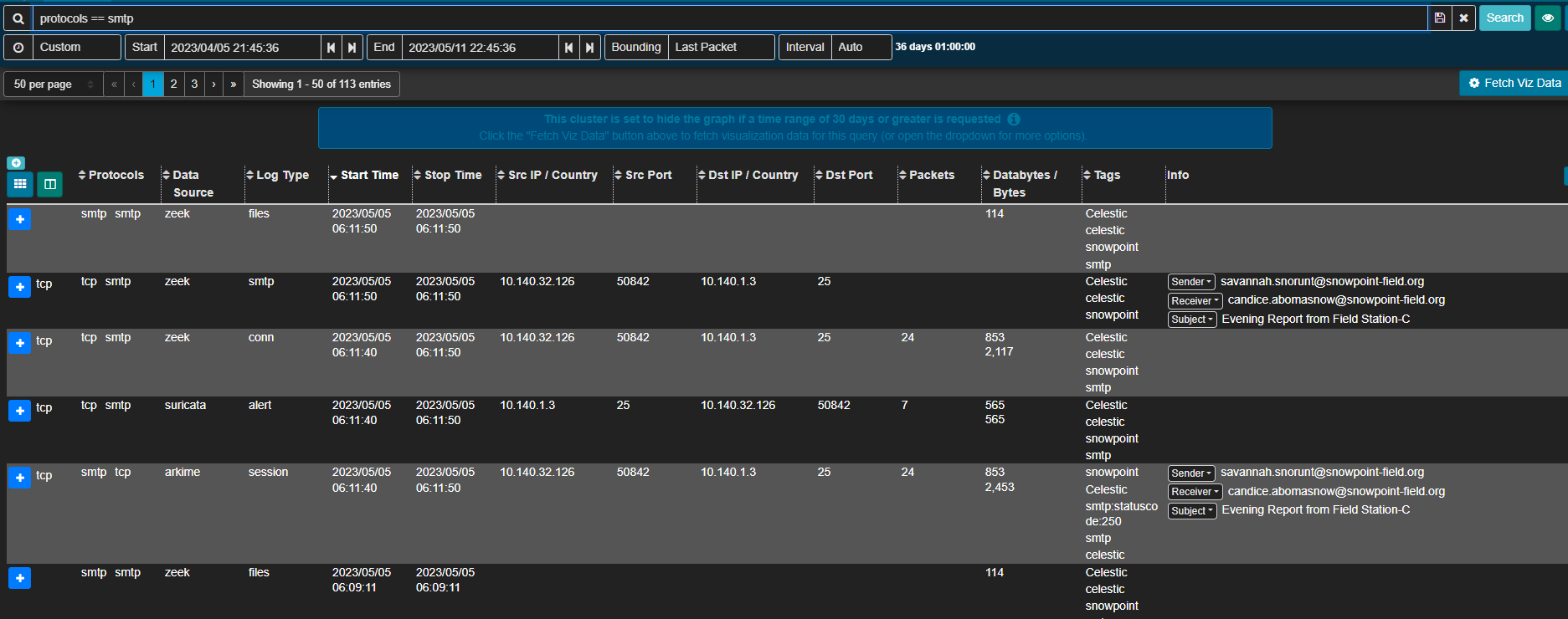Image resolution: width=1568 pixels, height=619 pixels.
Task: Expand the suricata alert session row
Action: [20, 411]
